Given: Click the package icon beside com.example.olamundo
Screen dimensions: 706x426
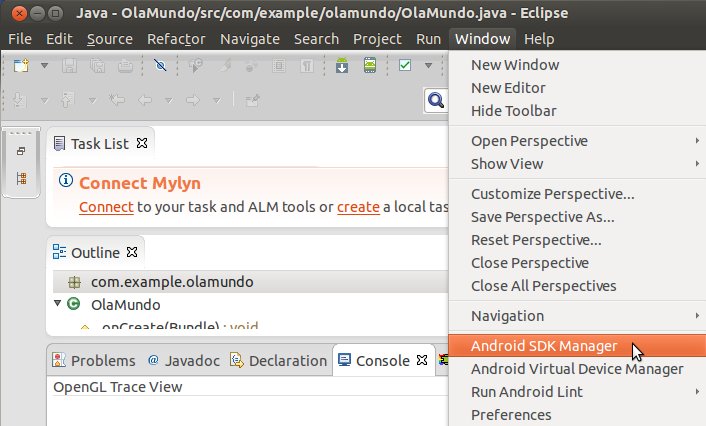Looking at the screenshot, I should 74,282.
